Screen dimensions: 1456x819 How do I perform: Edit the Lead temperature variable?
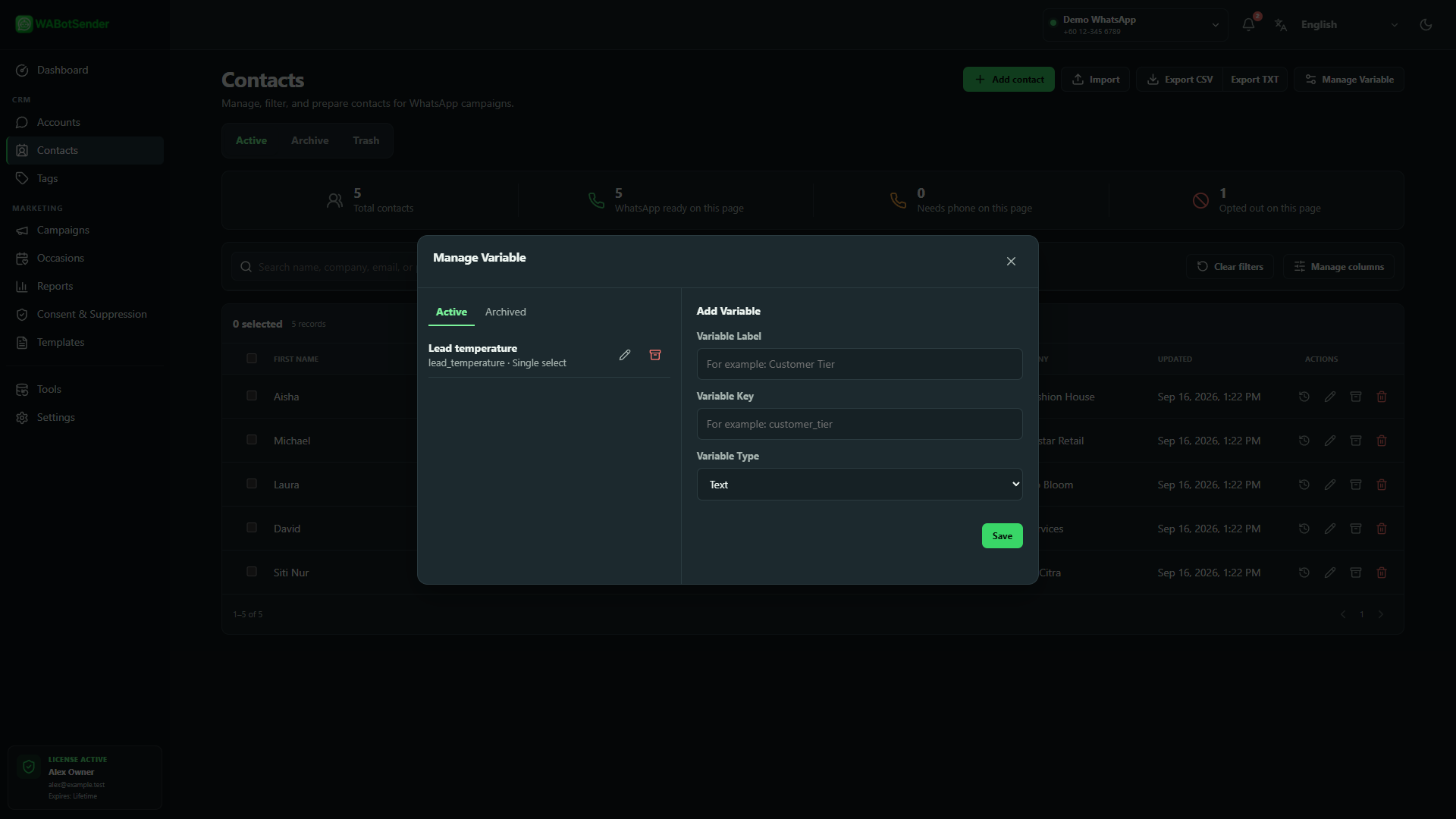[x=625, y=355]
